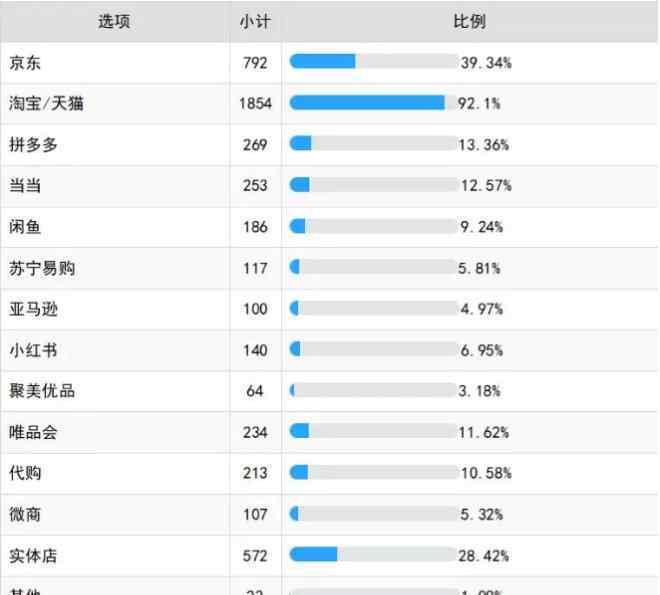Select the 代购 option label

pos(25,473)
